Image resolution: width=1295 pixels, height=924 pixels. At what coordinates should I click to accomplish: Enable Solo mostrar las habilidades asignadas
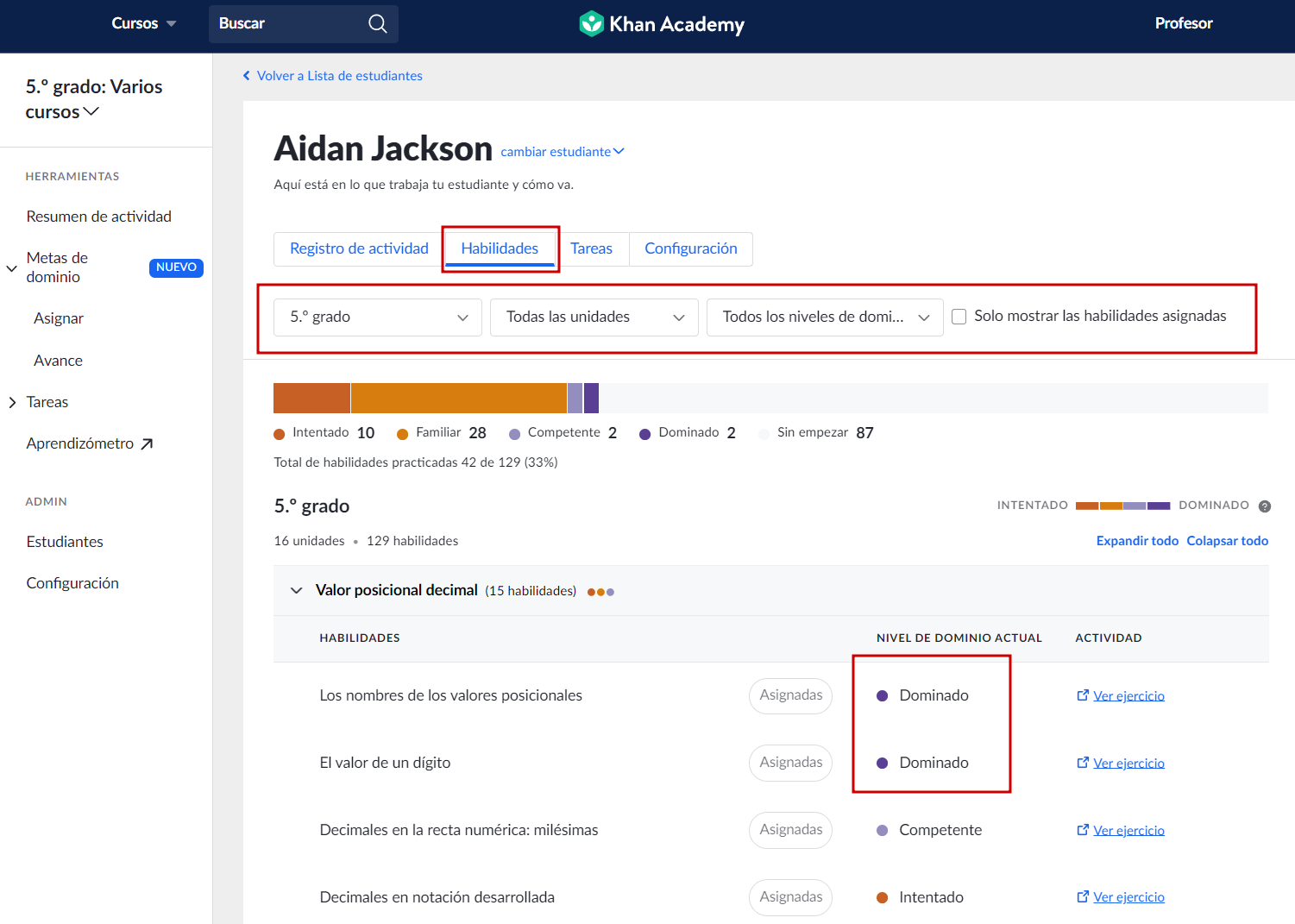point(959,317)
